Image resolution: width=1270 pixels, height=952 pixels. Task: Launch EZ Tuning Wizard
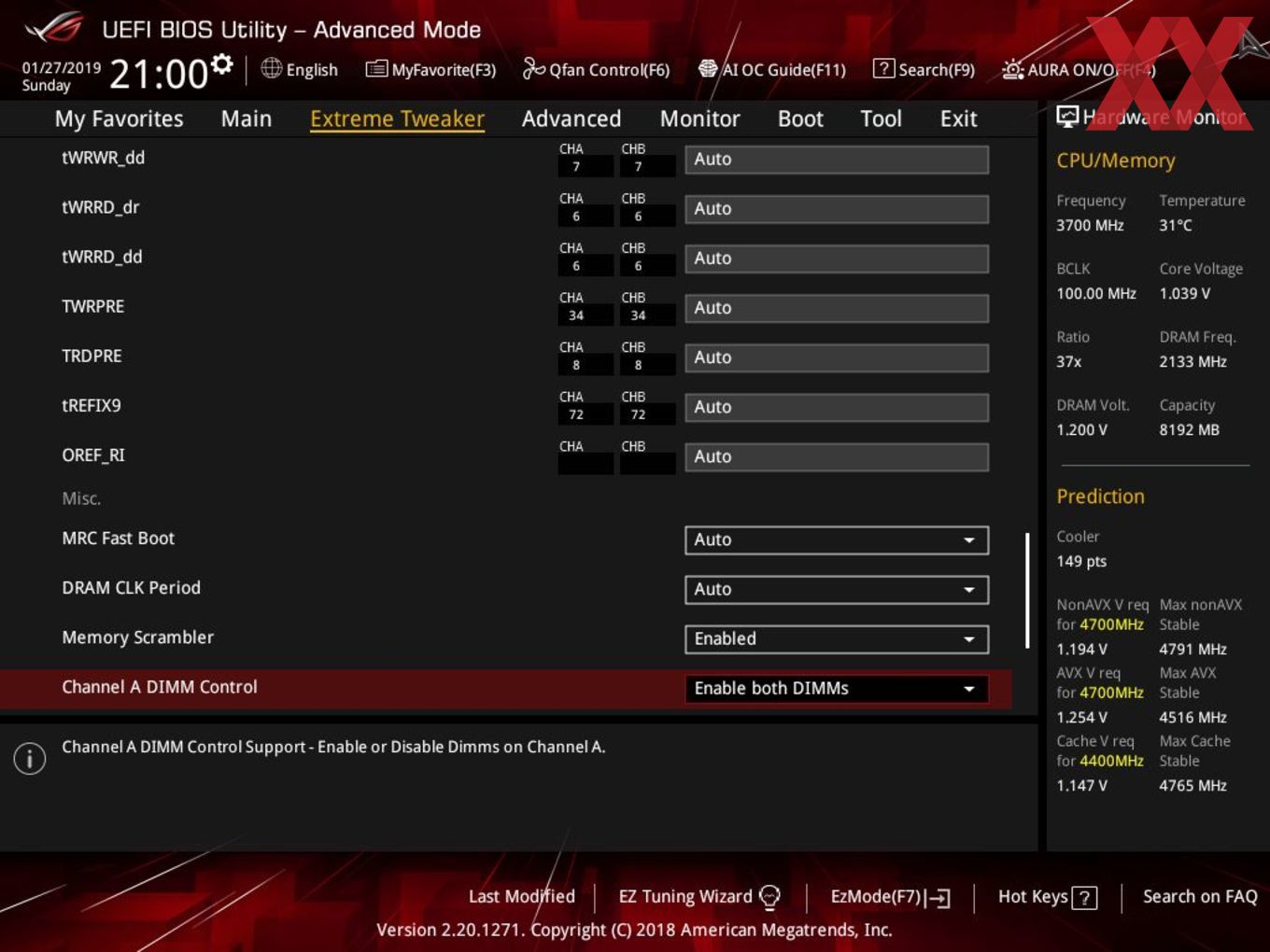(x=699, y=897)
